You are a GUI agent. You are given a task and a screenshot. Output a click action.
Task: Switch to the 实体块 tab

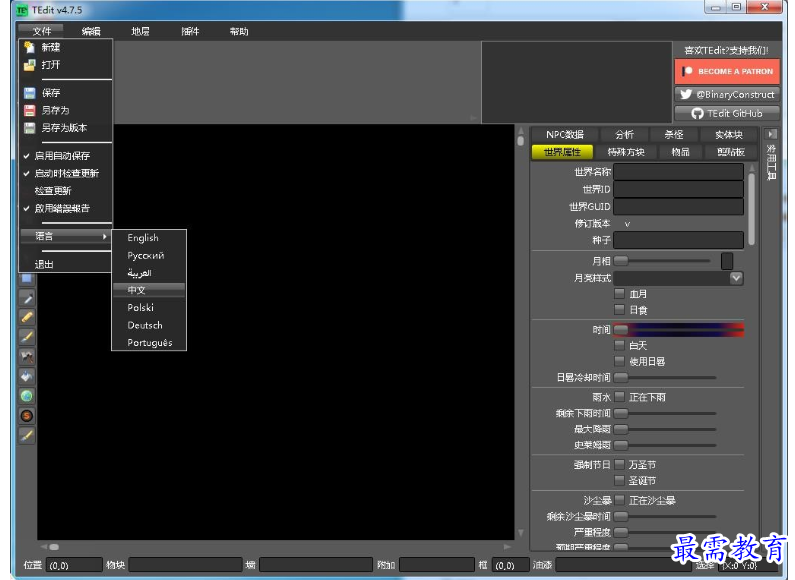[x=729, y=135]
